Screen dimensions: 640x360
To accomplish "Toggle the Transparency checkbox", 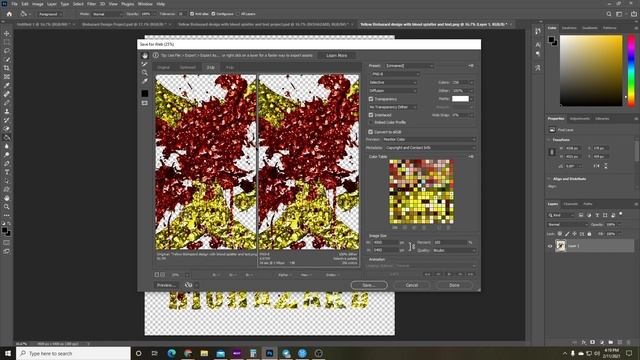I will tap(371, 99).
